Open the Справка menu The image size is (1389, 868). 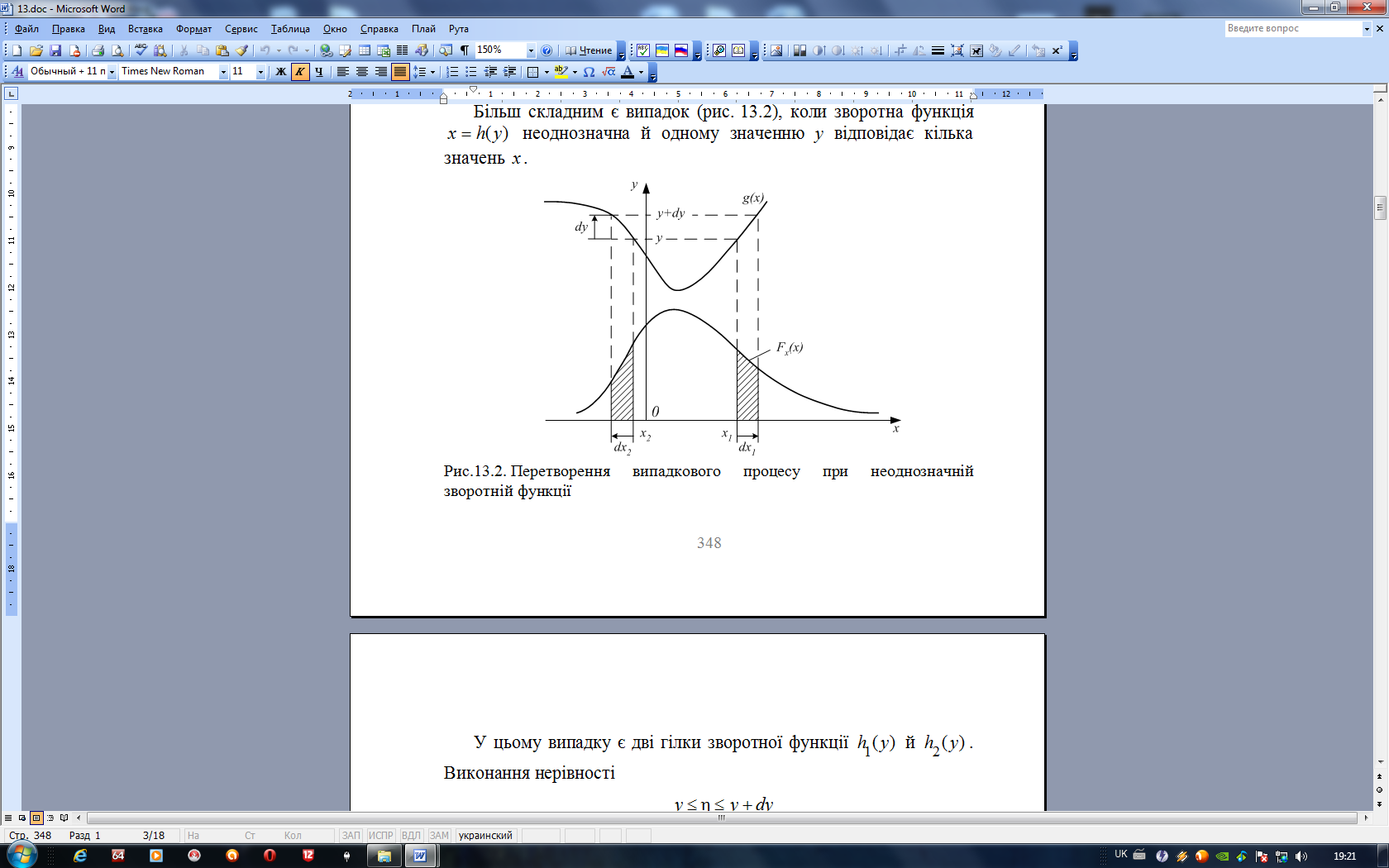379,29
